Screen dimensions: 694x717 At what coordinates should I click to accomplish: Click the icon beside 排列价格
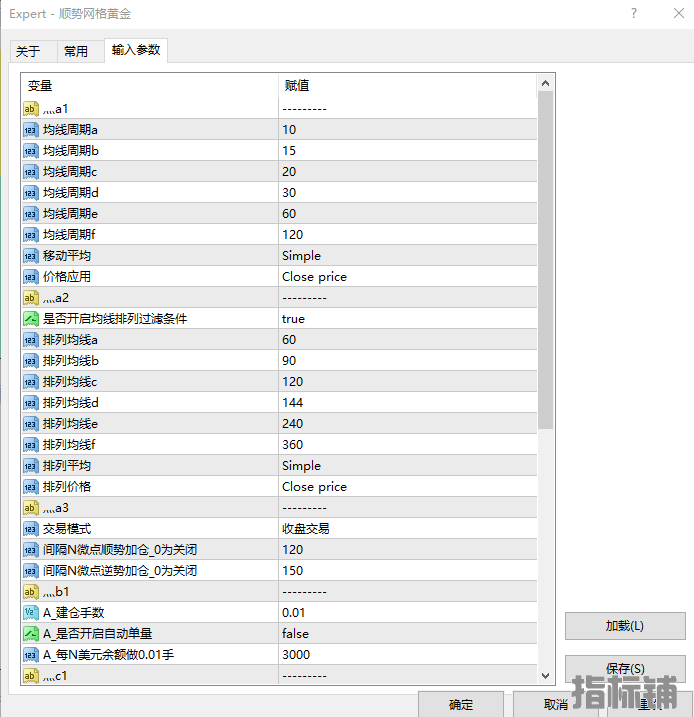click(x=31, y=487)
